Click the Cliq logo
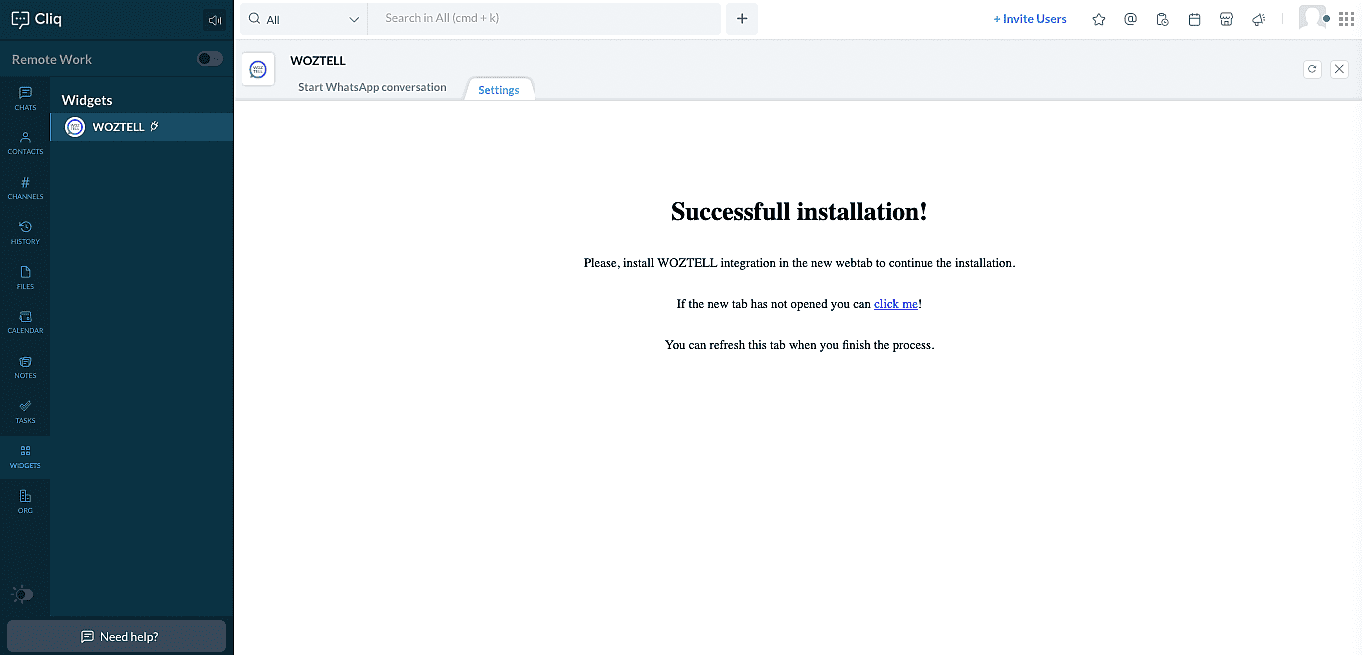 click(36, 19)
